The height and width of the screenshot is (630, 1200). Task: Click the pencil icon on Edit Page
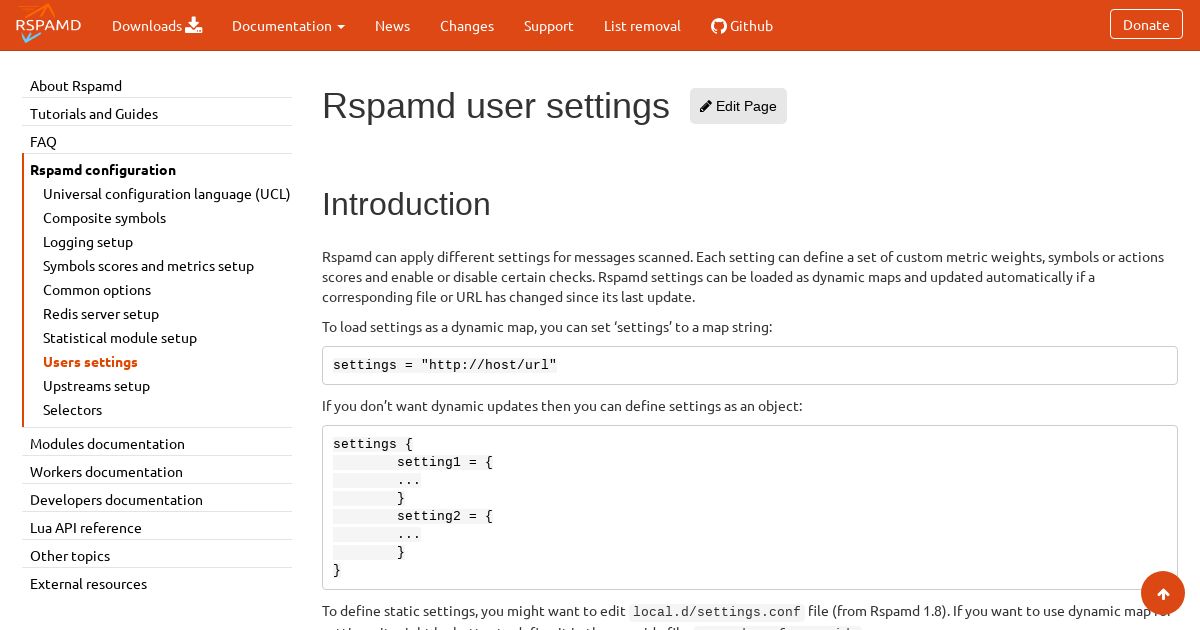click(x=706, y=106)
